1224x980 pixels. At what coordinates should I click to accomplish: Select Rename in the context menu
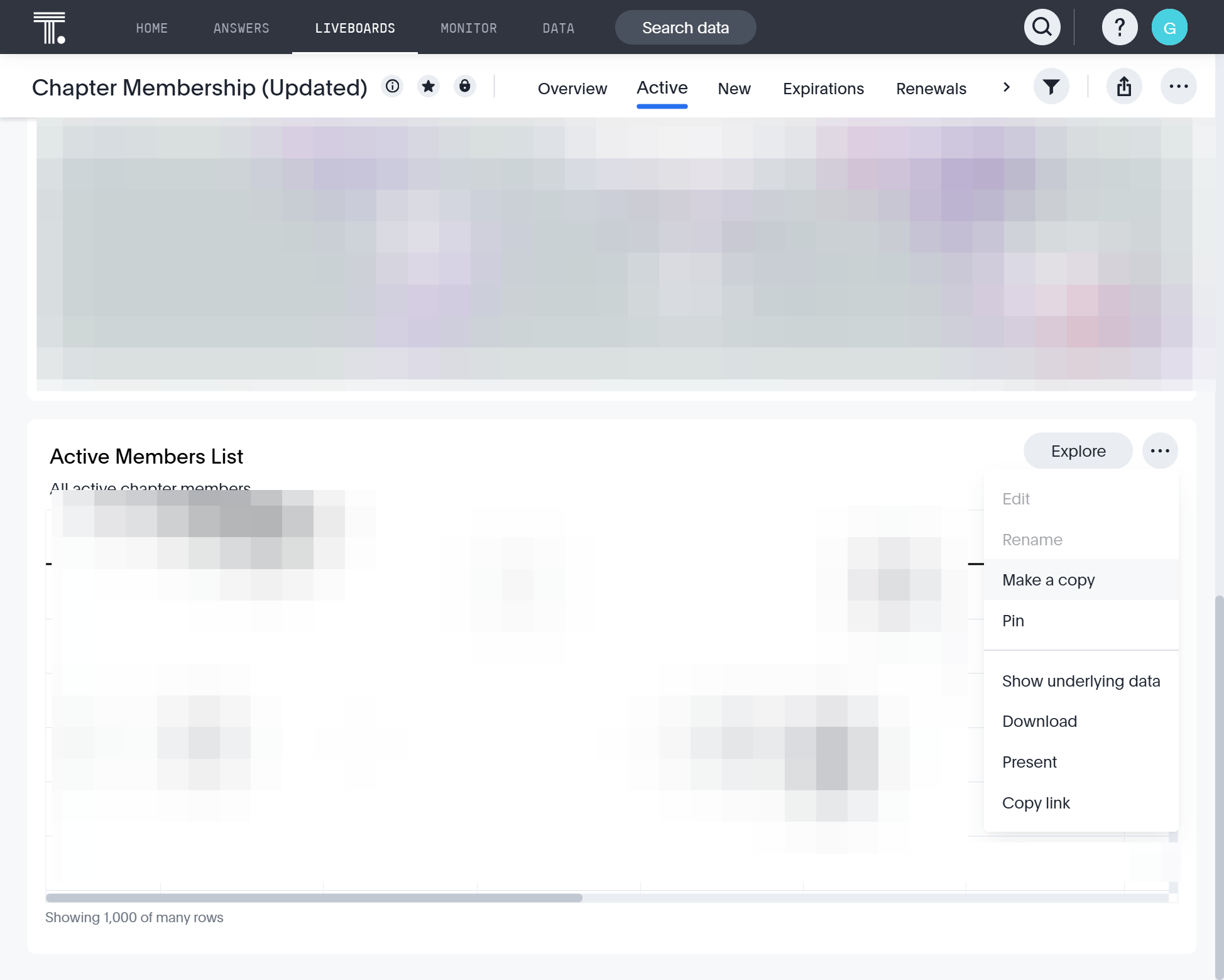tap(1081, 540)
